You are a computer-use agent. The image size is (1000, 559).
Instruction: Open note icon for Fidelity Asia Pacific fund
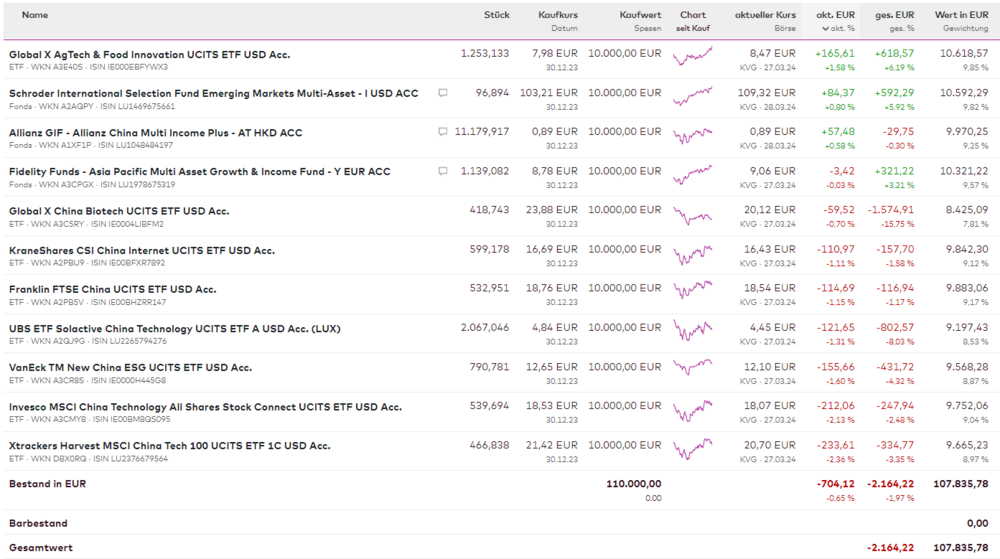[x=443, y=171]
